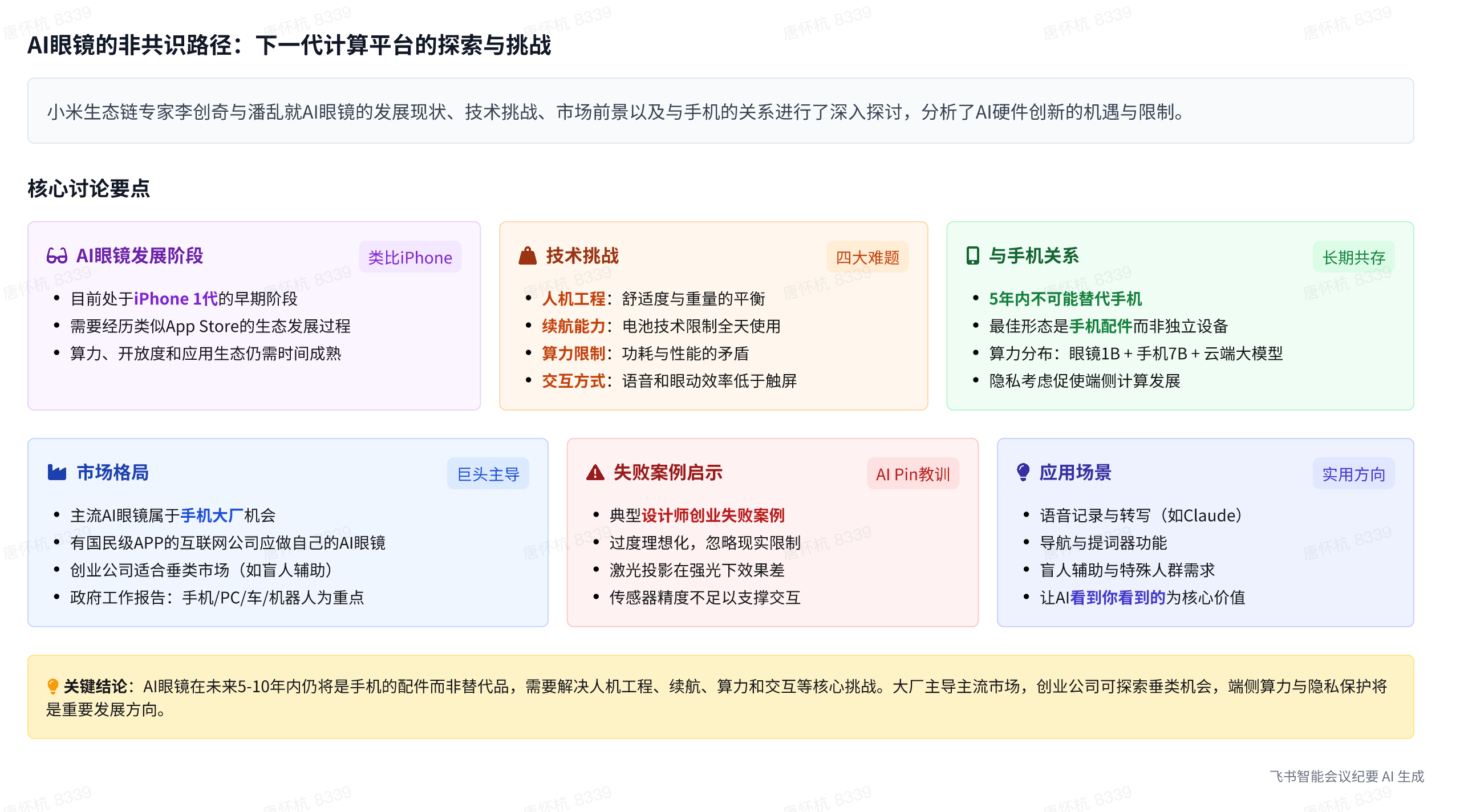Click the 5年内不可能替代手机 green text
The height and width of the screenshot is (812, 1460).
[x=1065, y=299]
